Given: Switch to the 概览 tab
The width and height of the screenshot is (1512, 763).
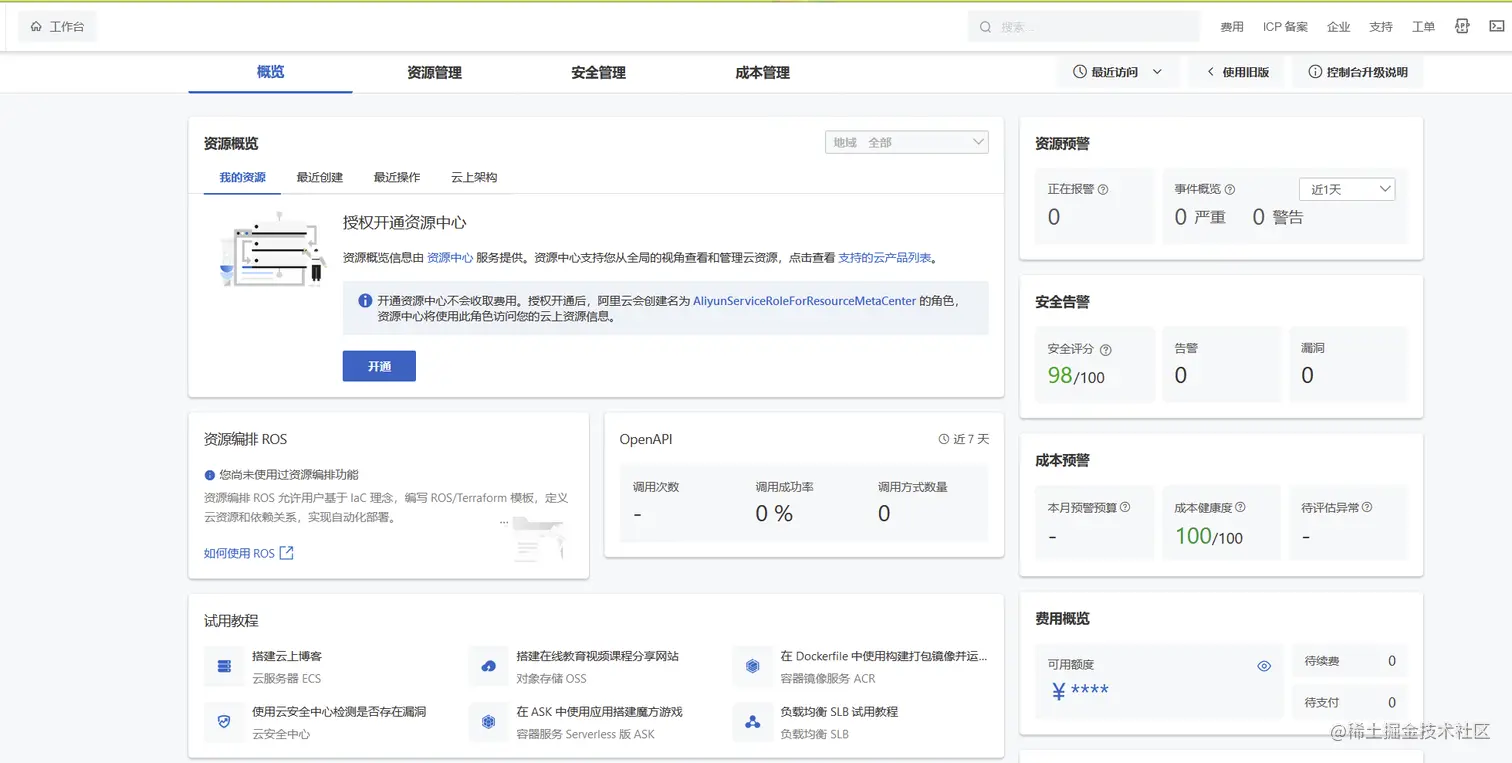Looking at the screenshot, I should pyautogui.click(x=270, y=72).
